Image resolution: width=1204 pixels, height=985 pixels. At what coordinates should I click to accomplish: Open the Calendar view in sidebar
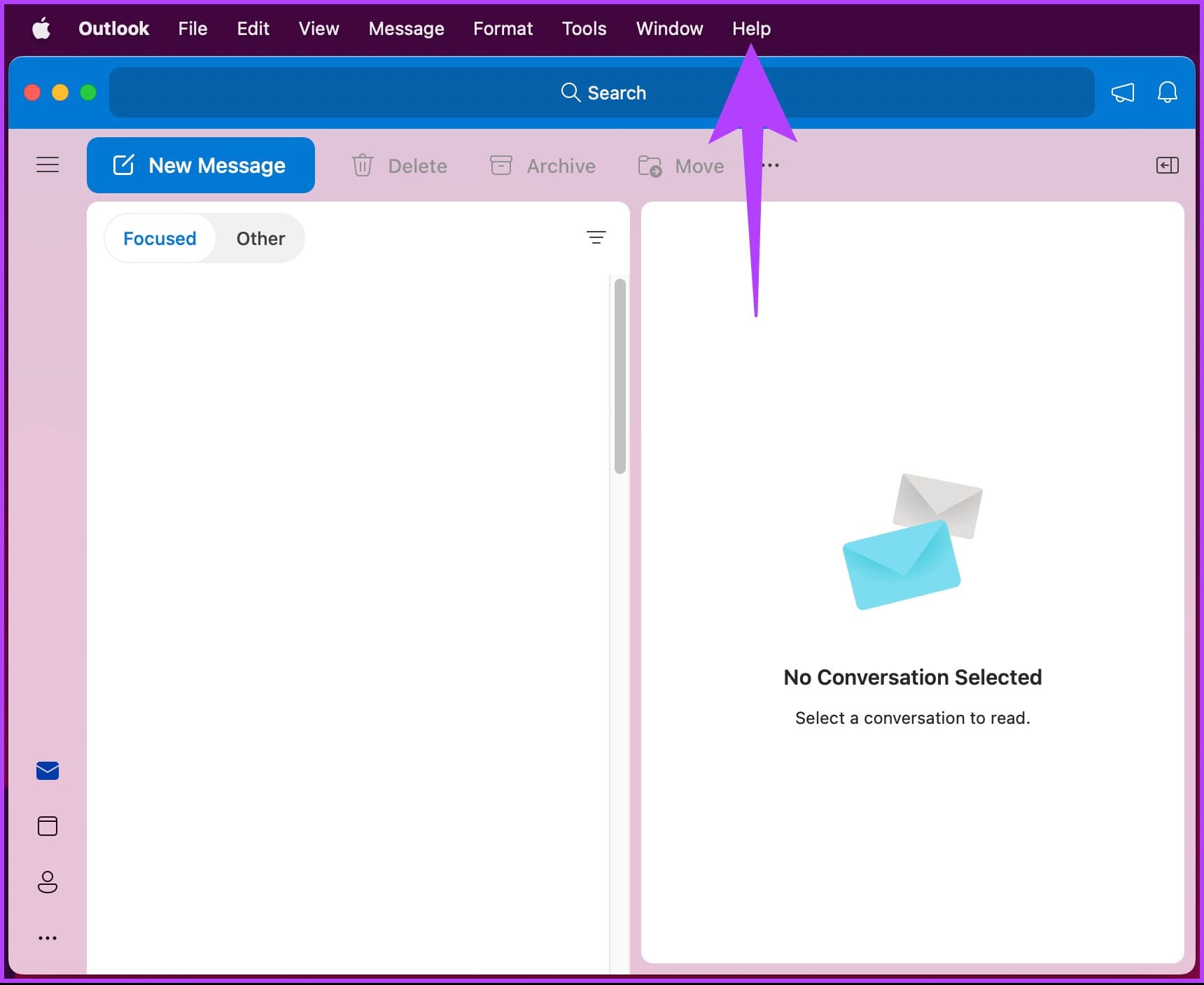pyautogui.click(x=48, y=826)
